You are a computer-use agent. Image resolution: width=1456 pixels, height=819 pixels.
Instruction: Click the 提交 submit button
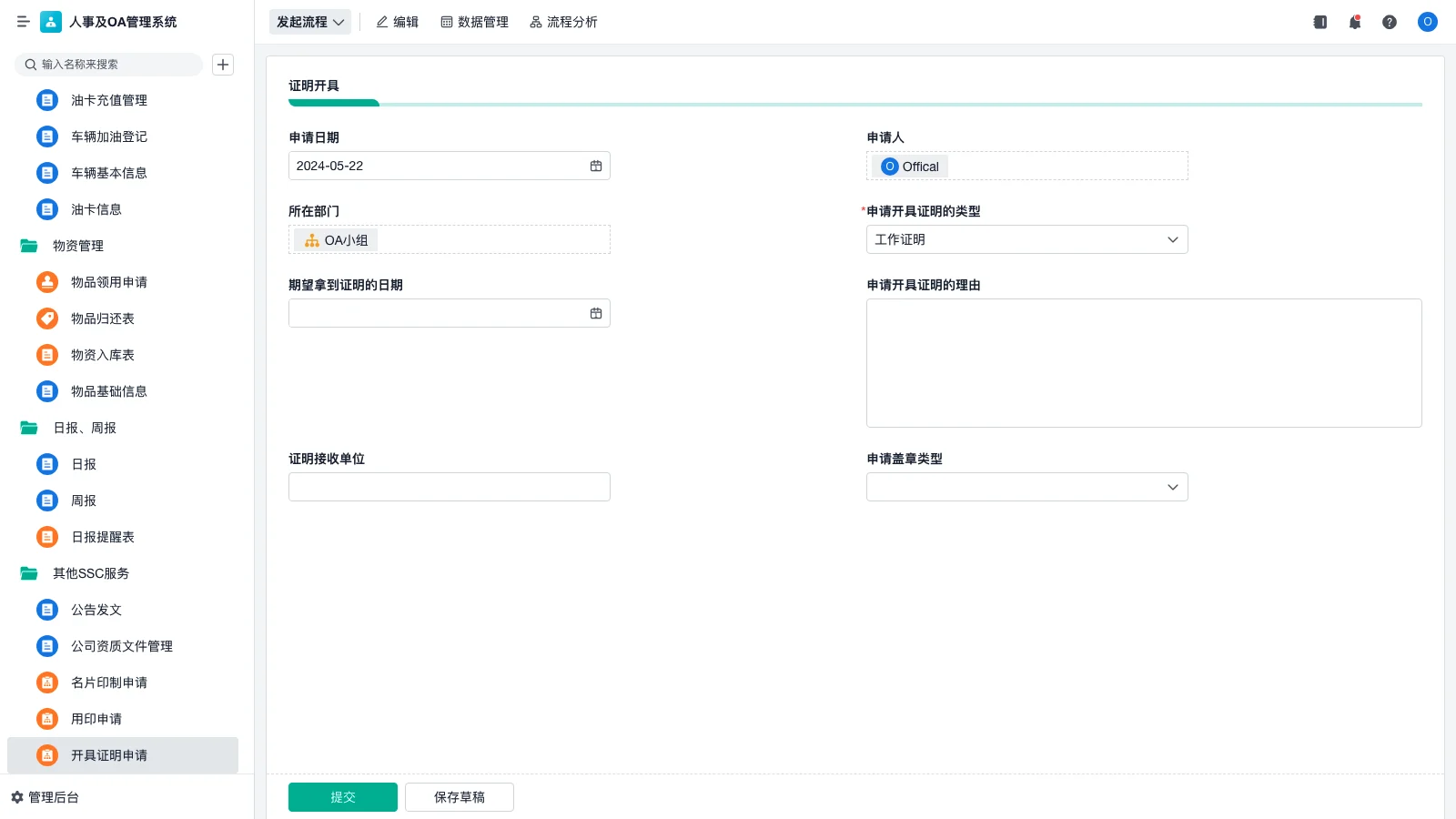pos(343,796)
